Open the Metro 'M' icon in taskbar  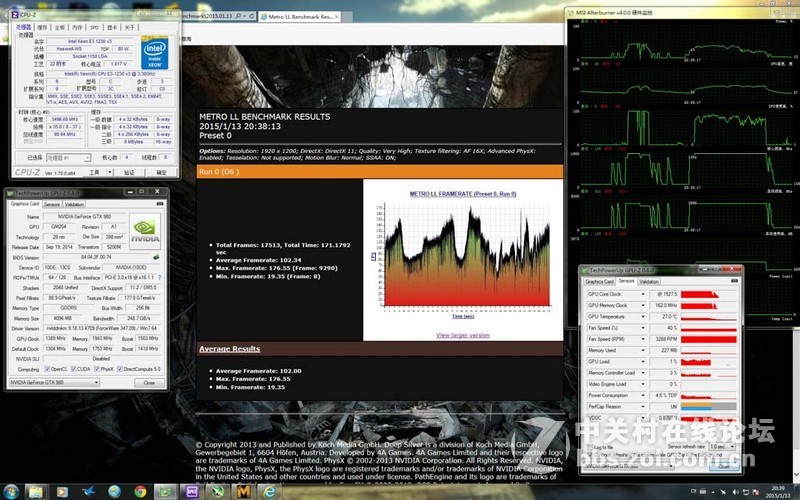click(x=243, y=492)
